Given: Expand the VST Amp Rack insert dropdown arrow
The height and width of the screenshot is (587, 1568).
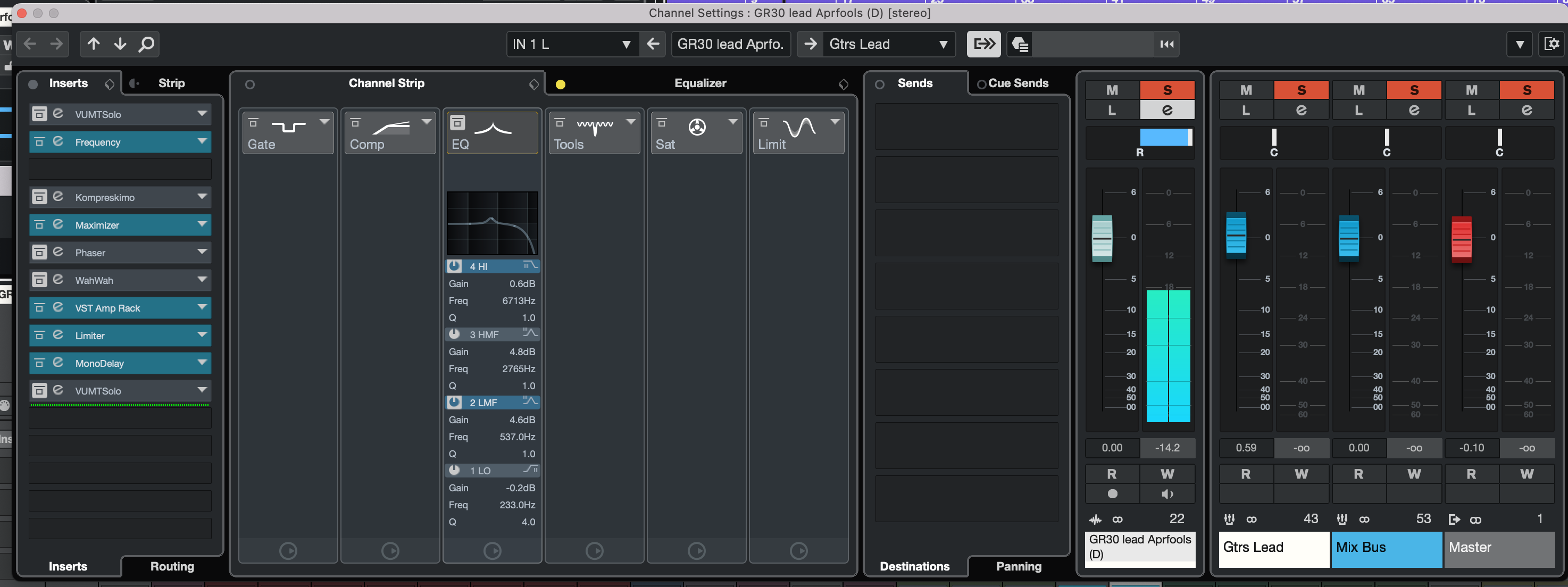Looking at the screenshot, I should click(202, 307).
